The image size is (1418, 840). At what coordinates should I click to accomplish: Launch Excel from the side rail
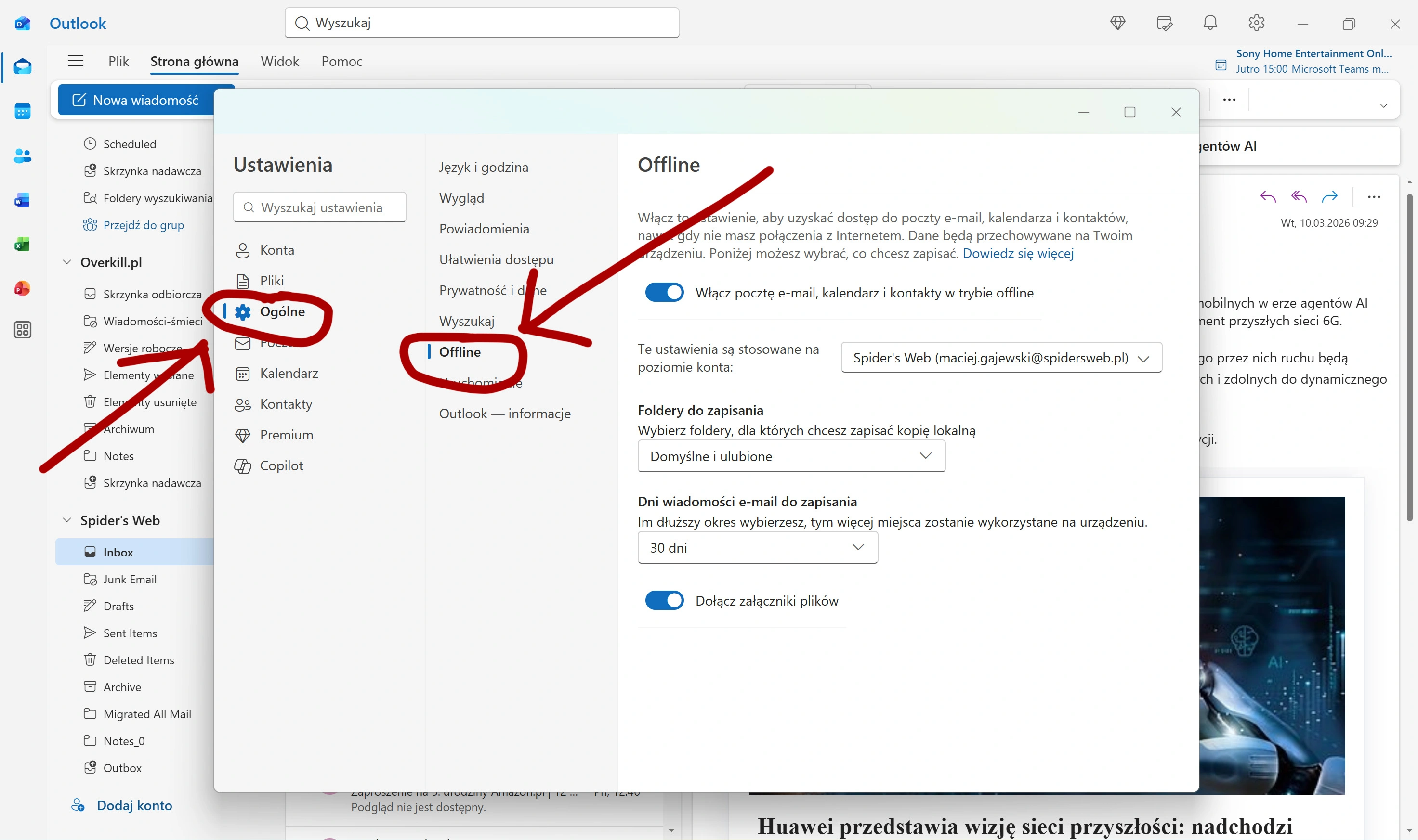click(22, 245)
